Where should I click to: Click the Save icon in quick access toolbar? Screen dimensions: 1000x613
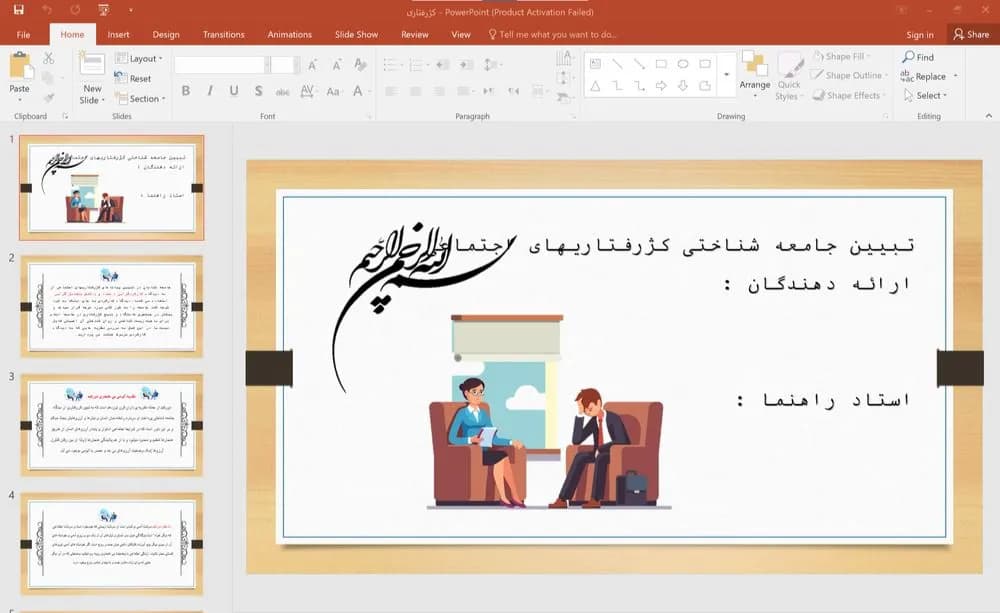click(18, 10)
